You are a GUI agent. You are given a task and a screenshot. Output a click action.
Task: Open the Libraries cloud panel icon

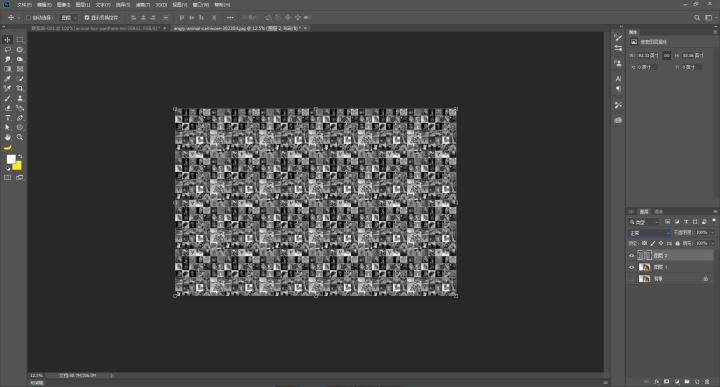tap(618, 120)
